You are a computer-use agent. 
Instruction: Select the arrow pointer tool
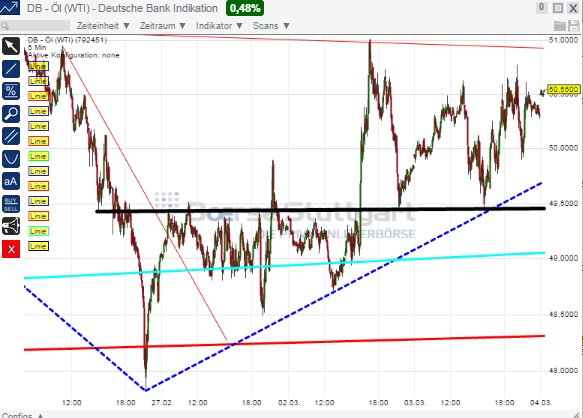11,46
